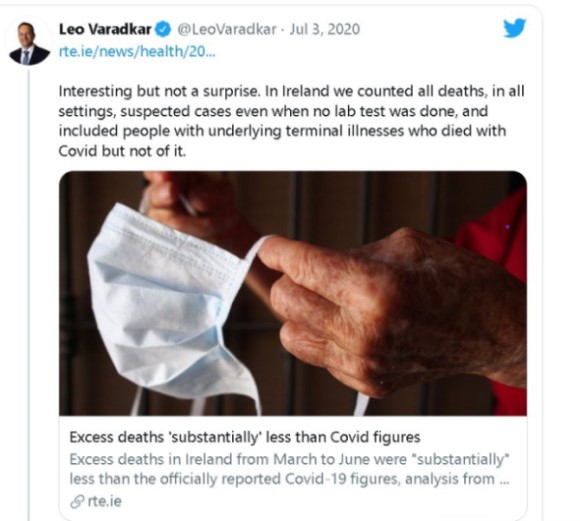
Task: Click the tweet line mentioning underlying terminal illnesses
Action: click(x=282, y=131)
